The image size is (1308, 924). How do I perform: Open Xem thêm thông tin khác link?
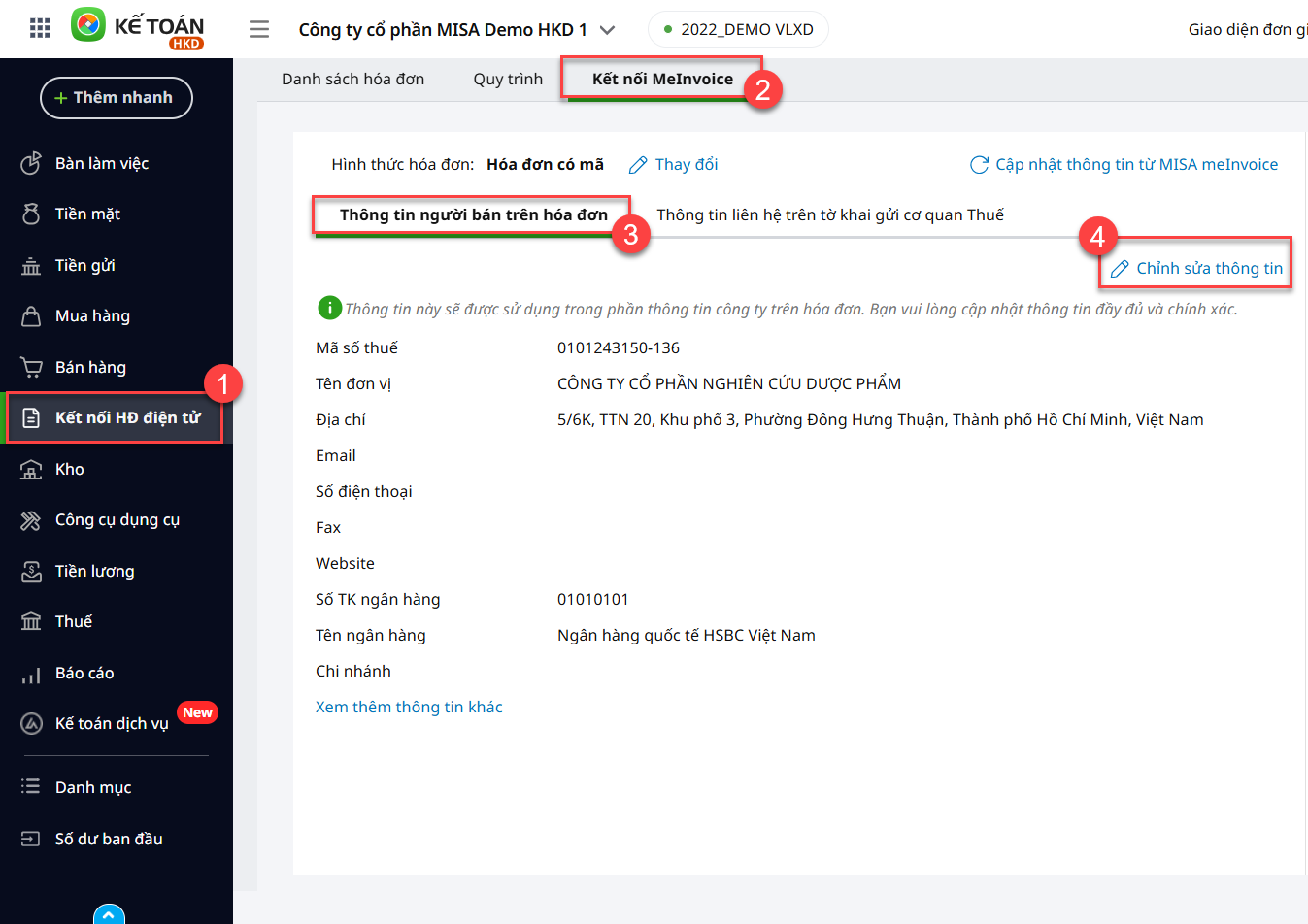(409, 708)
